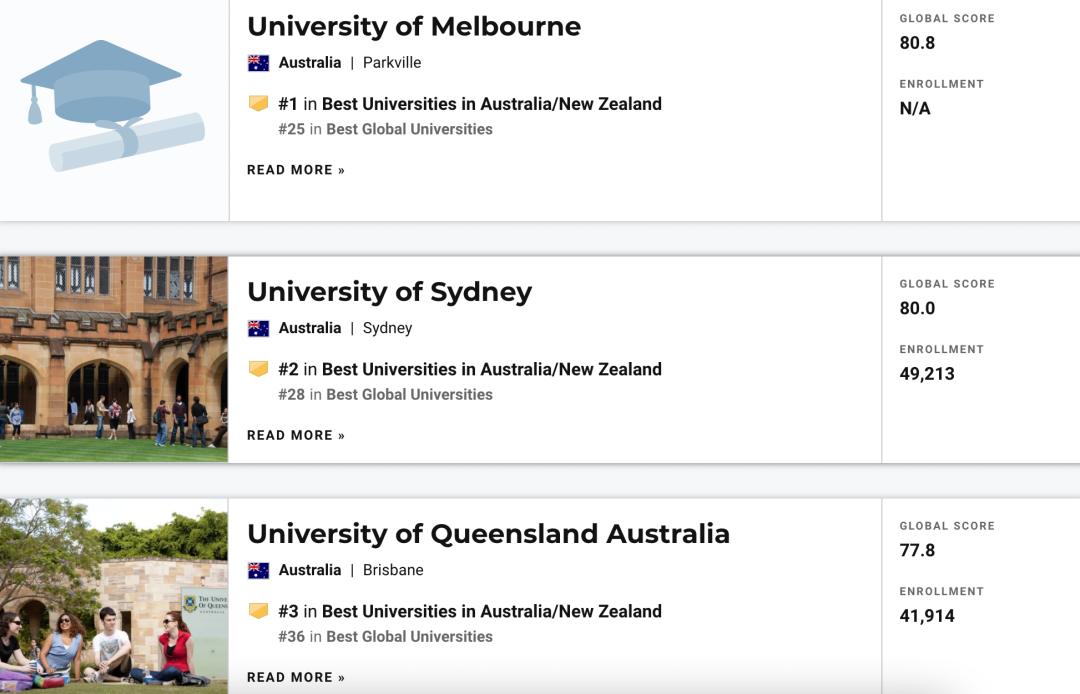
Task: Follow Sydney's #28 Best Global Universities link
Action: [x=385, y=395]
